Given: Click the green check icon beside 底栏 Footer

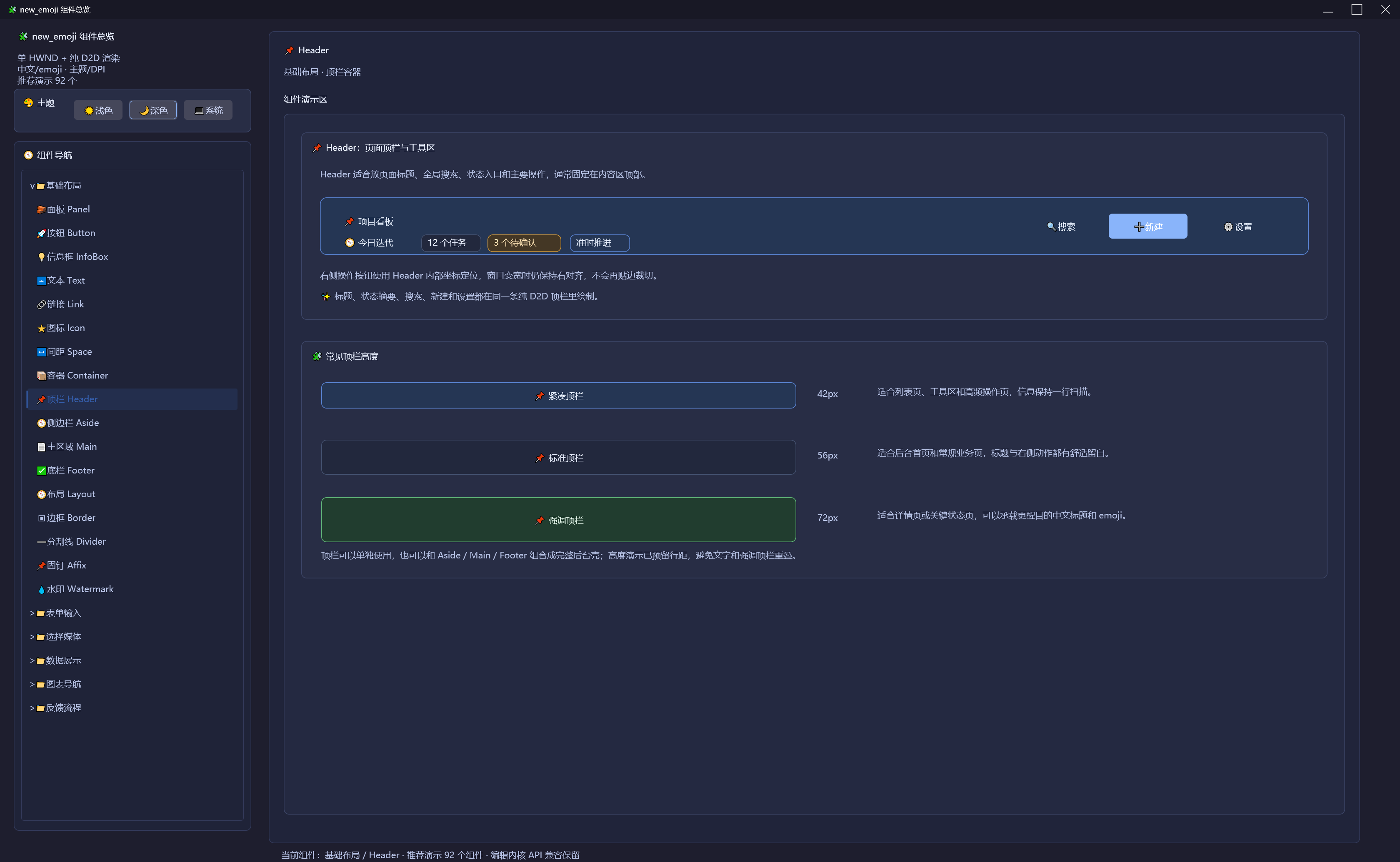Looking at the screenshot, I should 41,471.
